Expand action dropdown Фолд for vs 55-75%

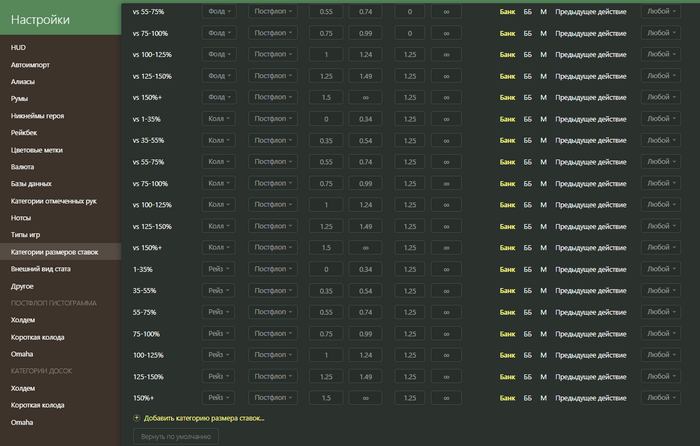pyautogui.click(x=219, y=12)
